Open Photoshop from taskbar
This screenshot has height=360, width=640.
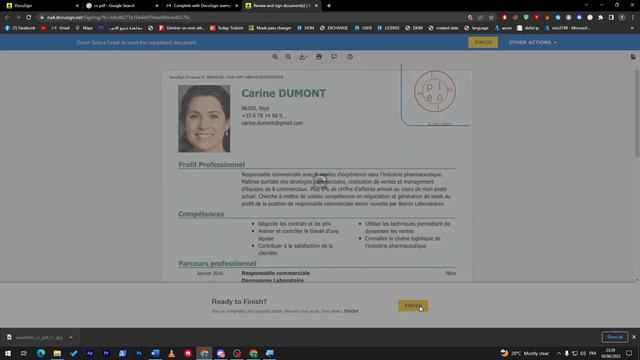click(139, 353)
